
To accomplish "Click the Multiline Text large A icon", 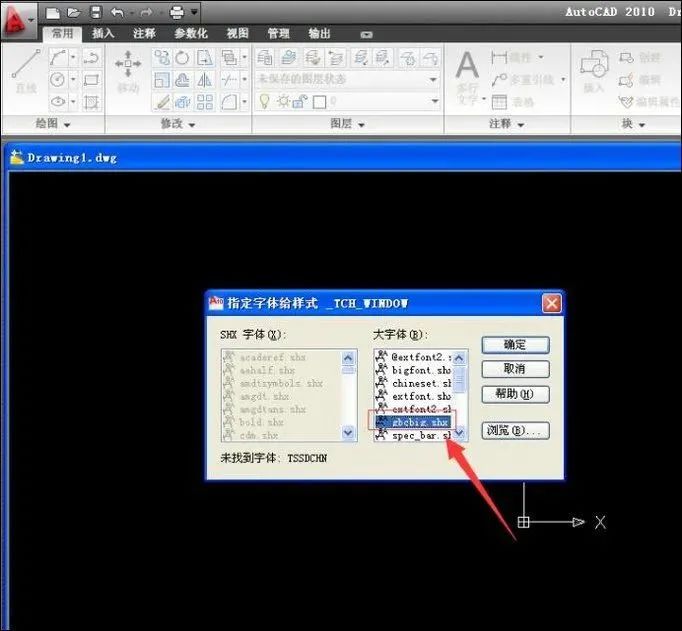I will [468, 65].
